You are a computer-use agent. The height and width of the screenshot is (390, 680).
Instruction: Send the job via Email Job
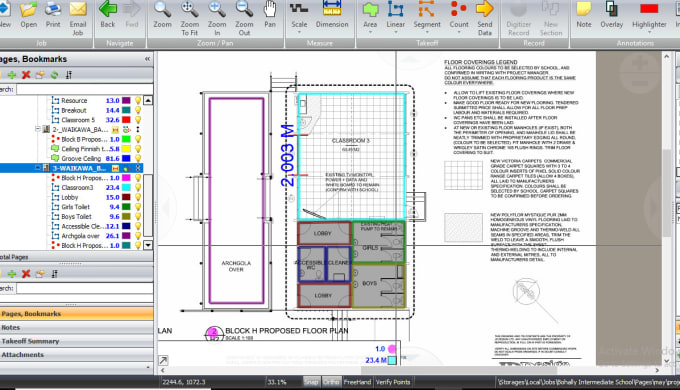pos(78,19)
